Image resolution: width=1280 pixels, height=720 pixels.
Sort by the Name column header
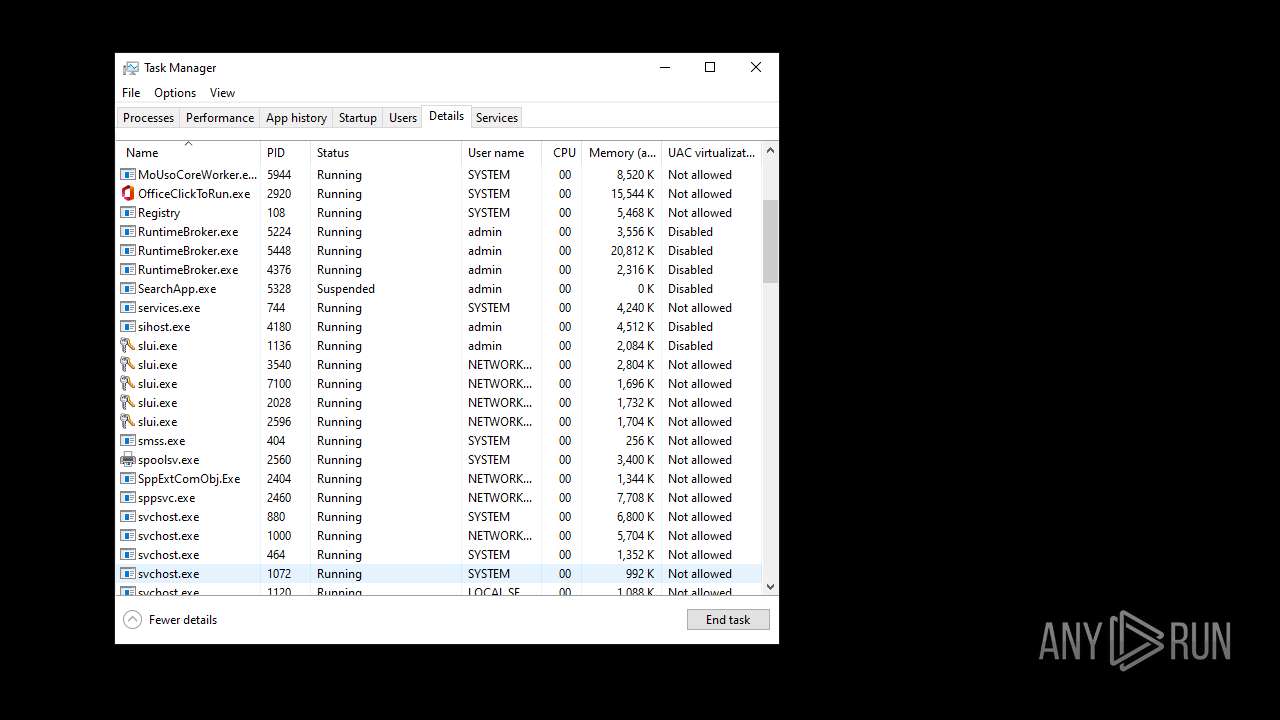[x=188, y=153]
